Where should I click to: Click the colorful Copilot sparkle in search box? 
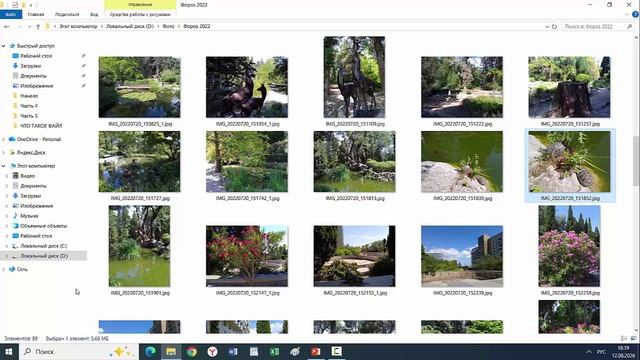[x=122, y=351]
